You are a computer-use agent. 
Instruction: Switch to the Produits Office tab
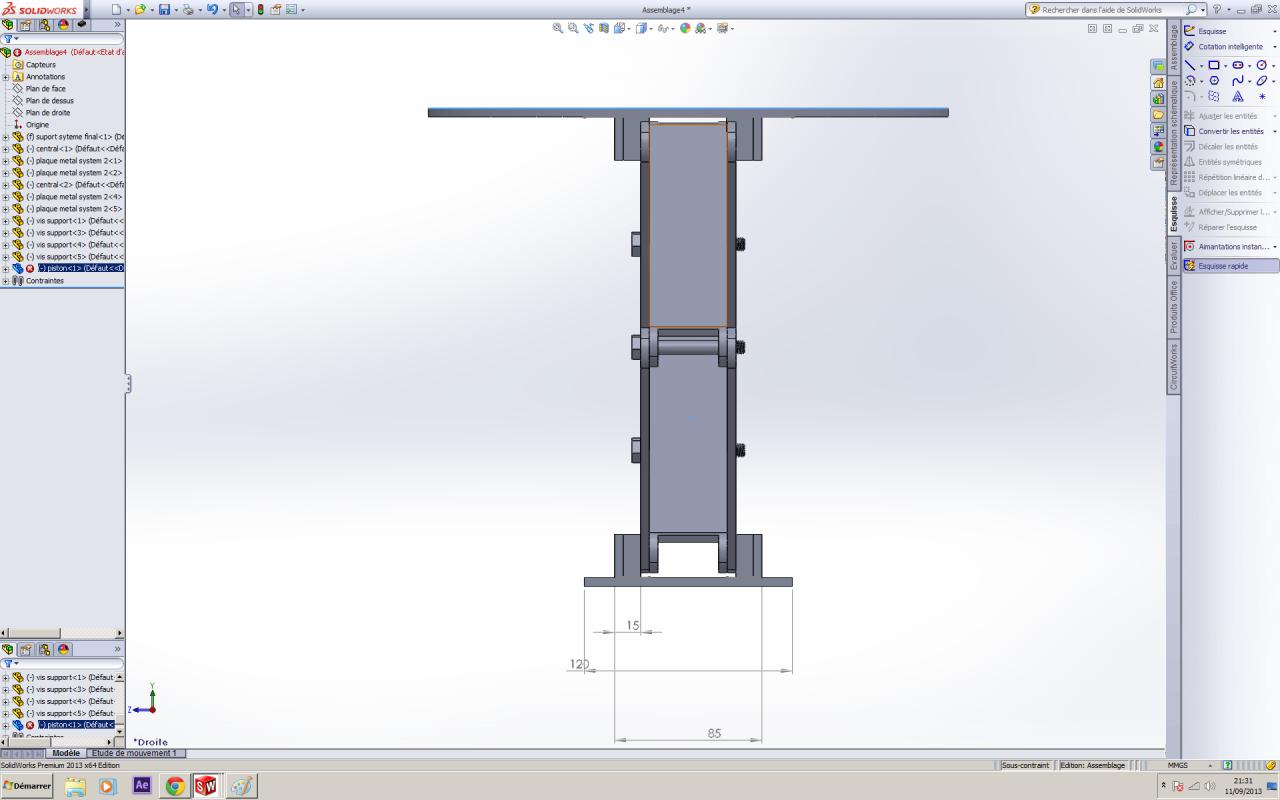point(1174,306)
